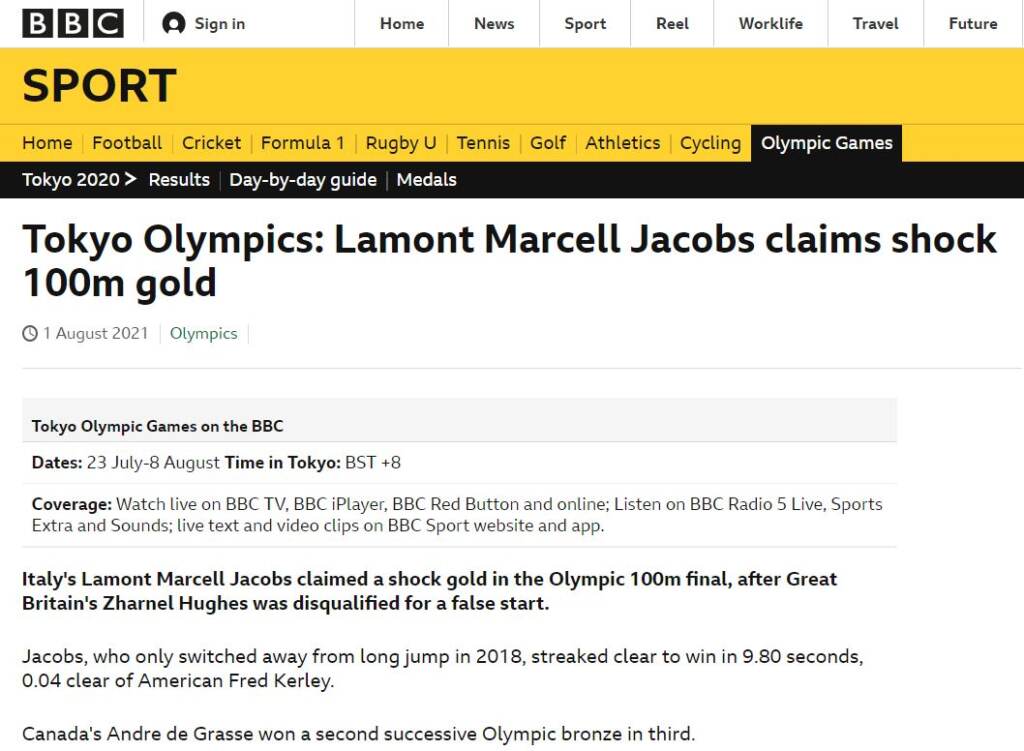Select Tennis from the navigation bar
The height and width of the screenshot is (751, 1024).
coord(483,143)
